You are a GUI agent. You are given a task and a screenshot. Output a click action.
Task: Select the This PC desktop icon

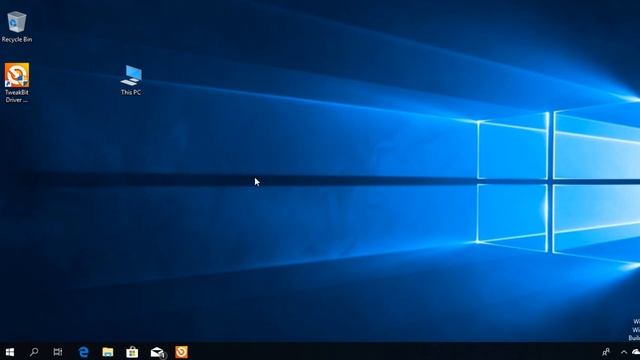pyautogui.click(x=131, y=80)
